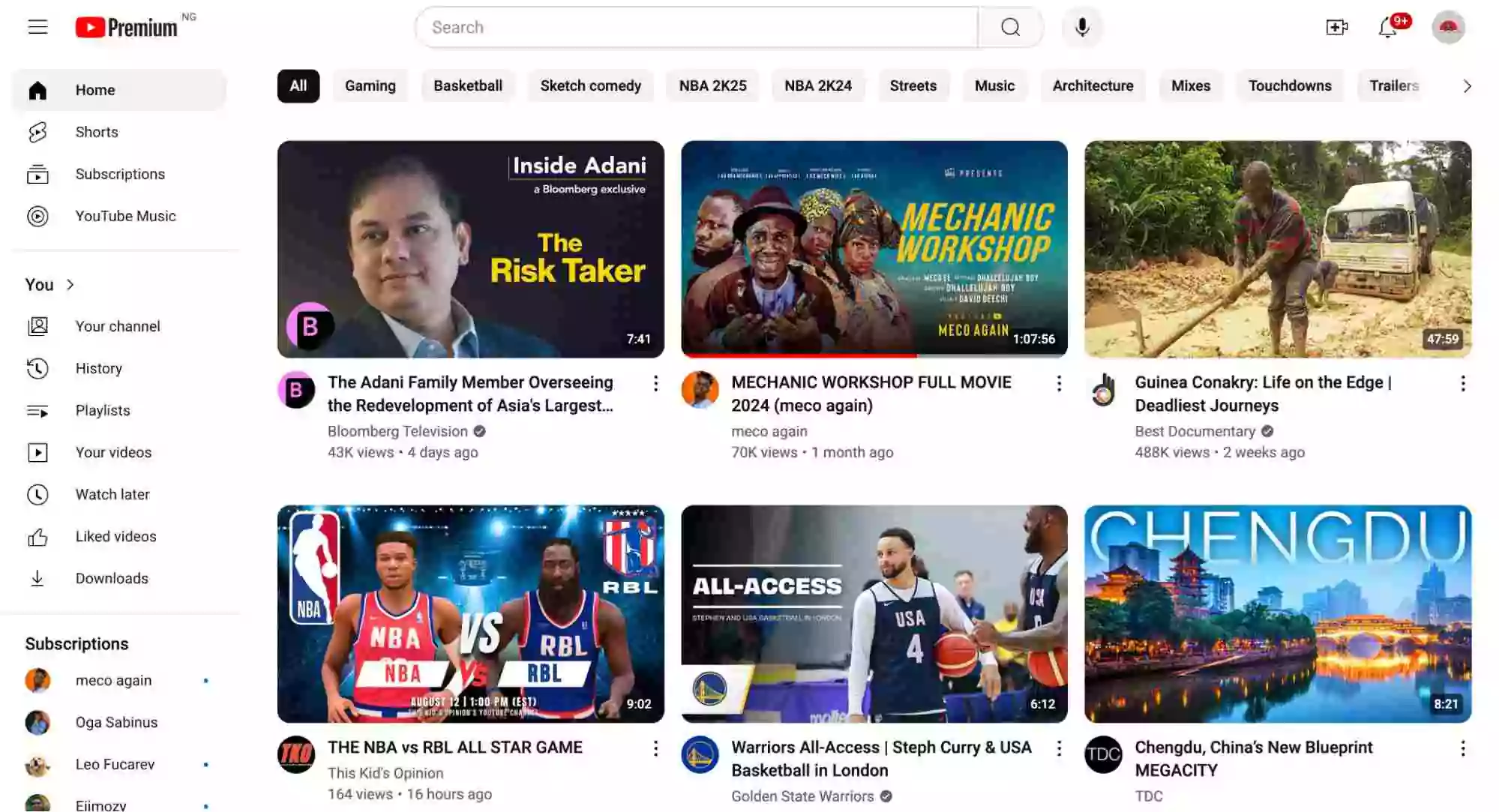Open Liked videos in the sidebar
1499x812 pixels.
click(x=115, y=536)
